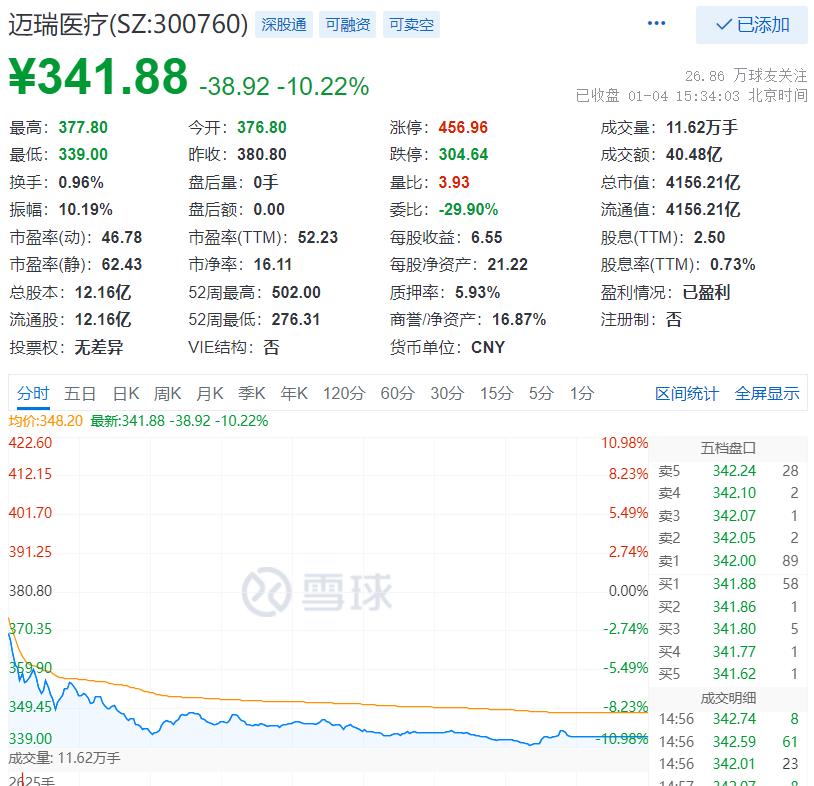814x786 pixels.
Task: Click the 422.60 top axis price label
Action: 30,443
